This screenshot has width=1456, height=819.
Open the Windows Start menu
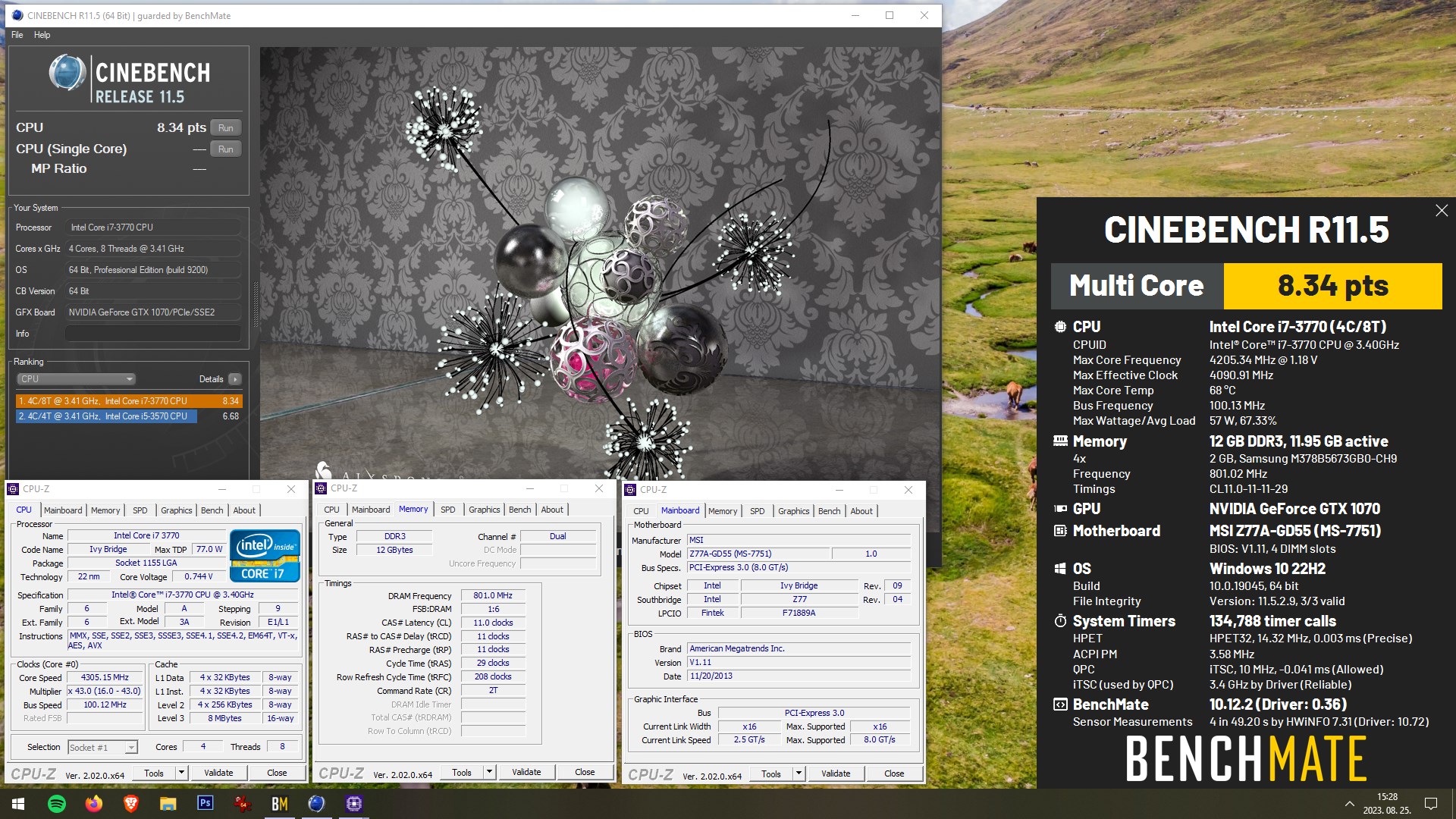[19, 804]
